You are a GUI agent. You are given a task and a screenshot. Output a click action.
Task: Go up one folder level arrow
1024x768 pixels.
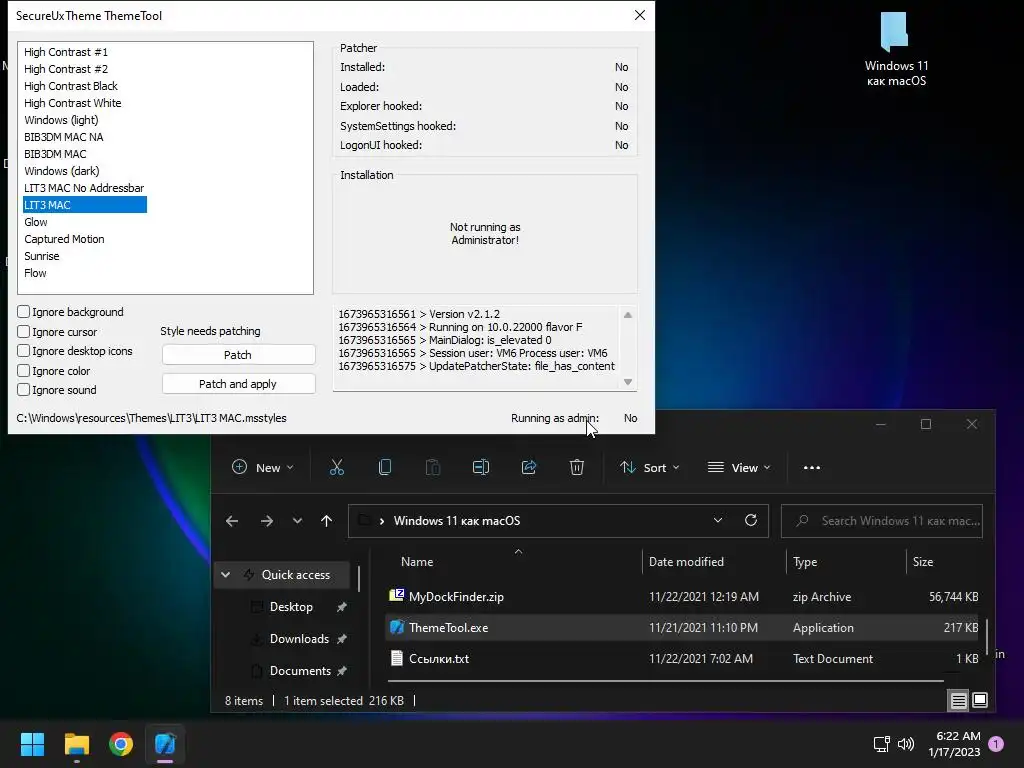(x=327, y=520)
